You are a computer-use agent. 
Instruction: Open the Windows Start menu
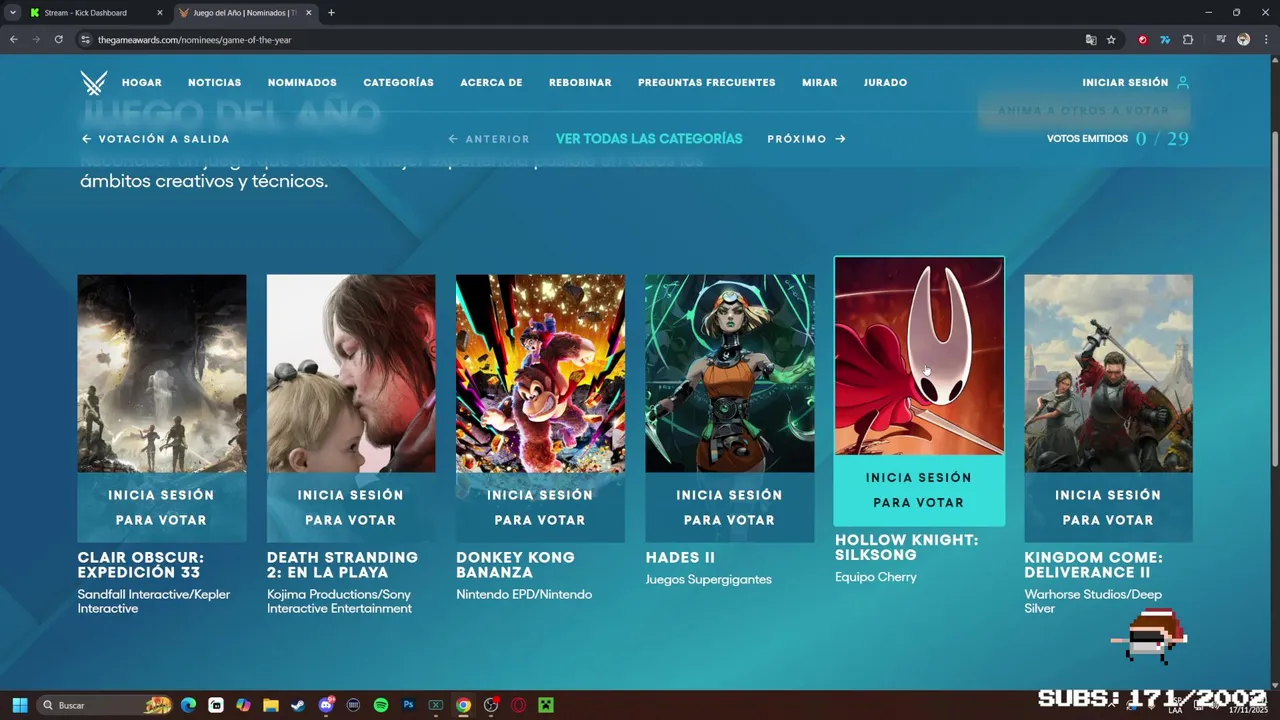click(x=20, y=705)
